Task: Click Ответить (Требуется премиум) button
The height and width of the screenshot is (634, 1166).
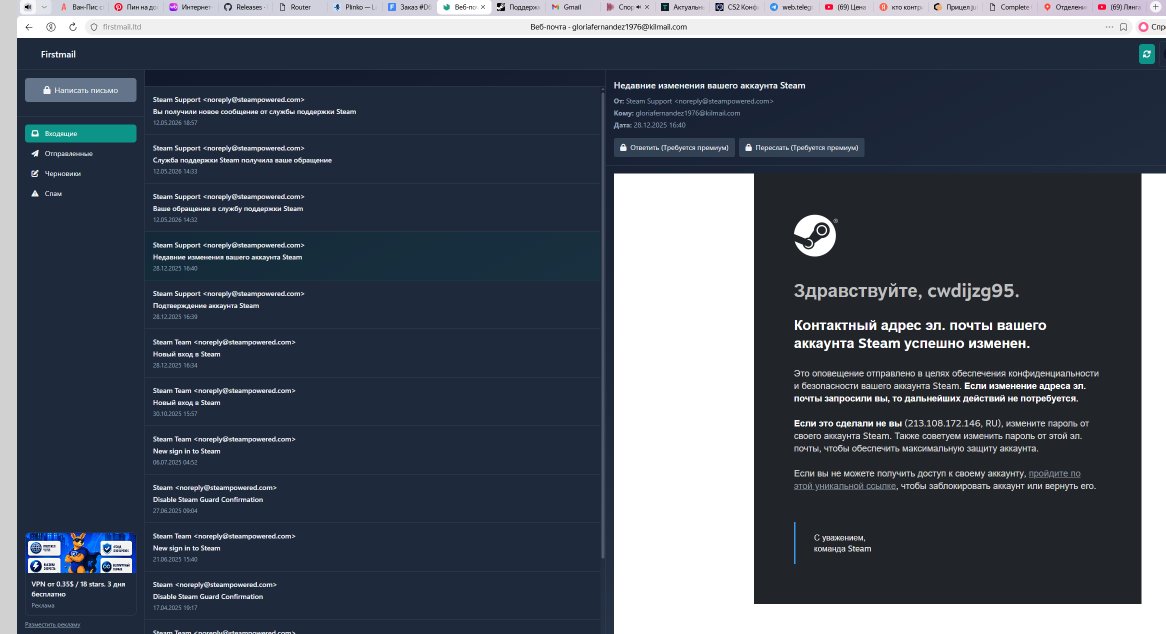Action: 674,147
